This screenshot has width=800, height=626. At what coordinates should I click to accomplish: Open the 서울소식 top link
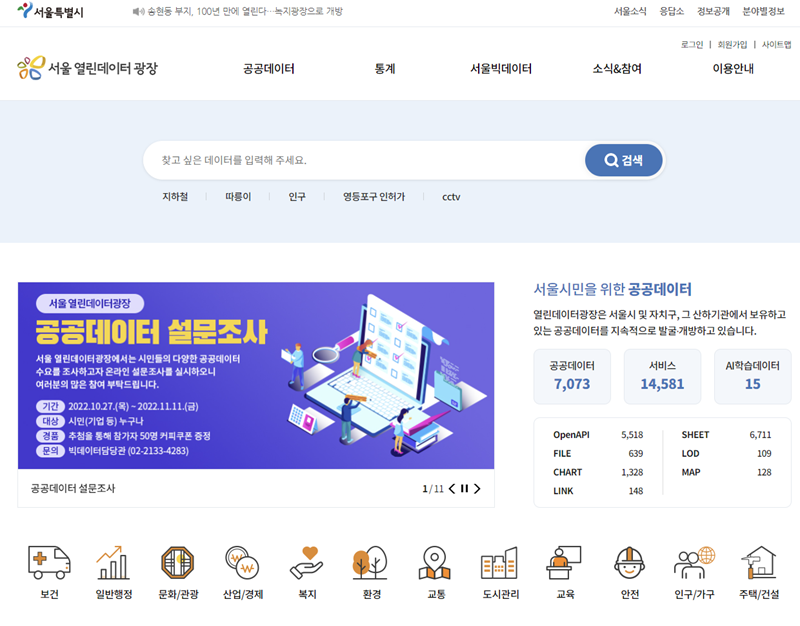[x=630, y=11]
